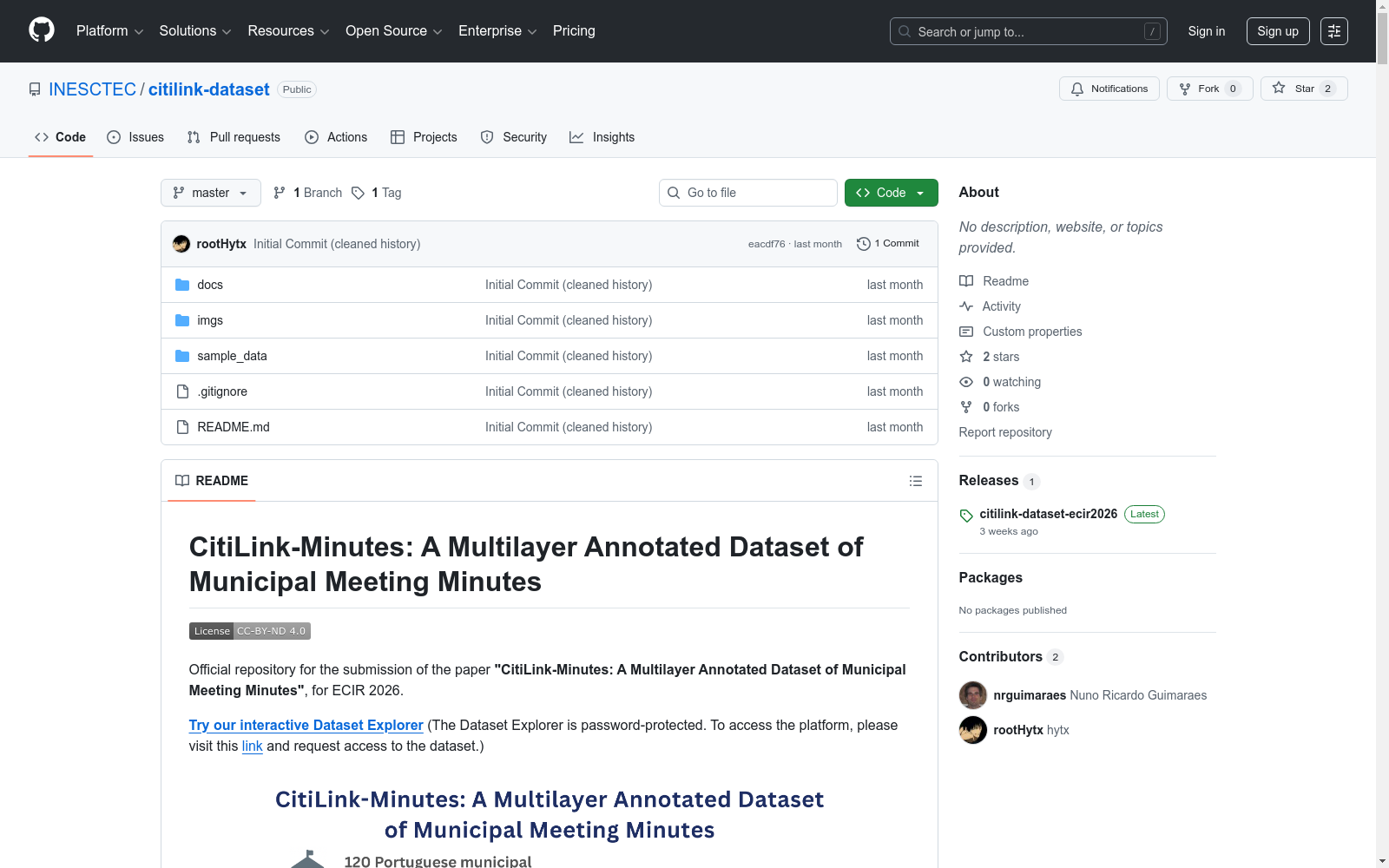Click the search magnifier icon in the header
The image size is (1389, 868).
[905, 31]
